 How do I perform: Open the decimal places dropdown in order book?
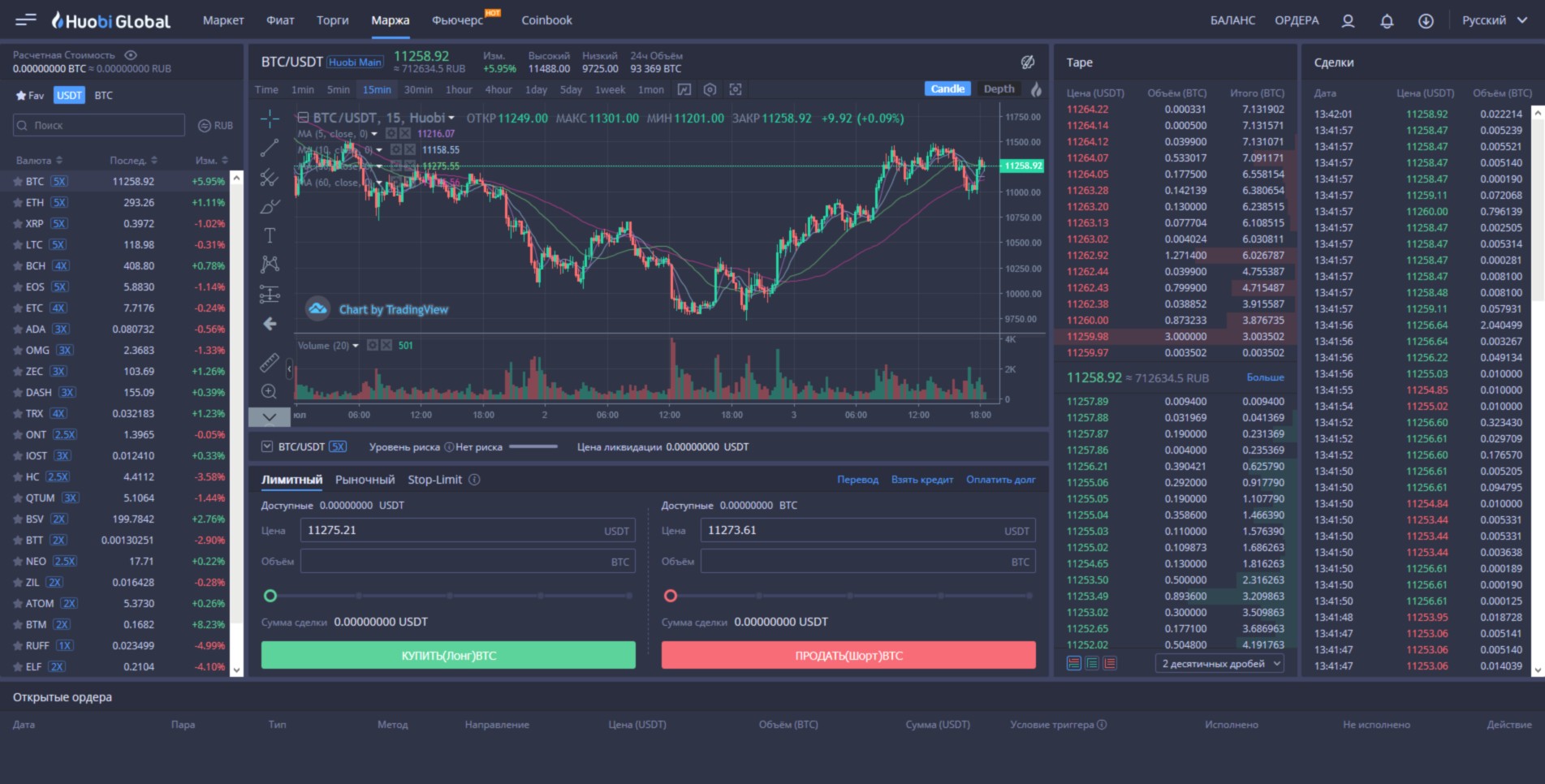(x=1219, y=664)
